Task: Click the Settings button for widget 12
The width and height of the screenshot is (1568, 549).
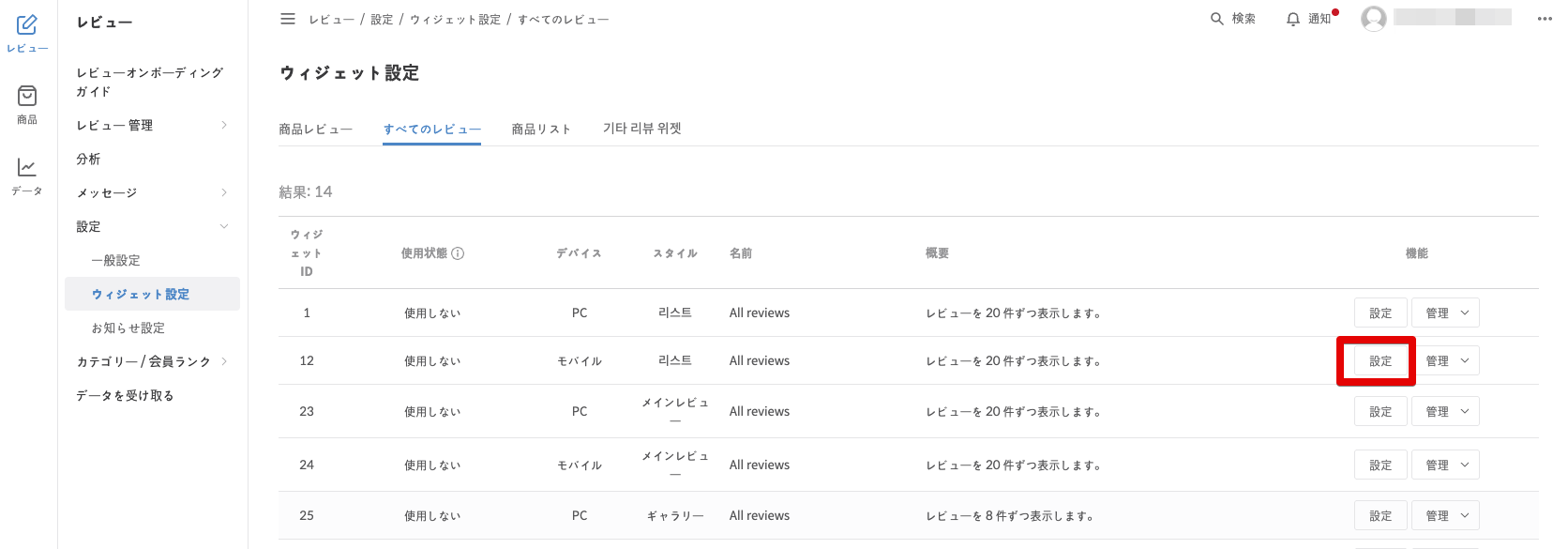Action: point(1380,361)
